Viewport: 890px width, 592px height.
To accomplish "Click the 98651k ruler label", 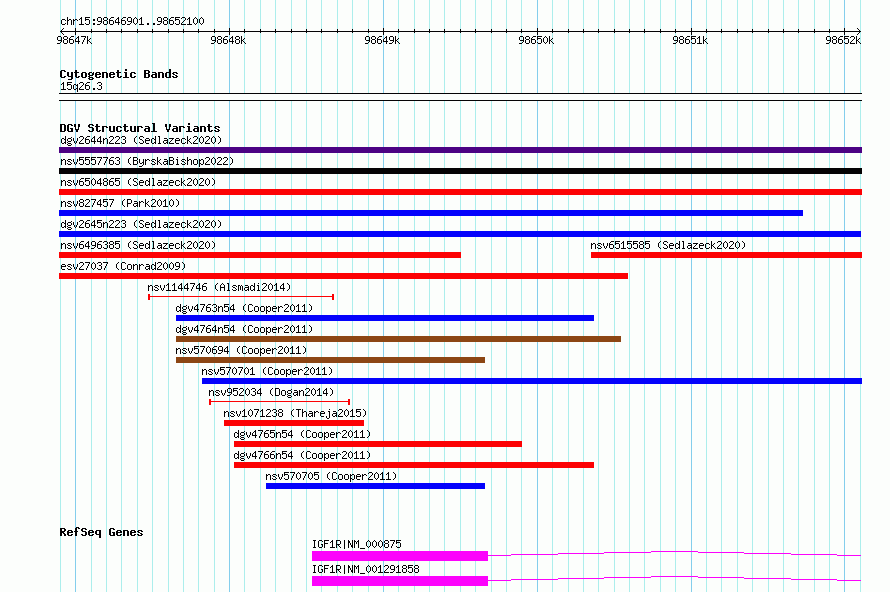I will [x=690, y=40].
